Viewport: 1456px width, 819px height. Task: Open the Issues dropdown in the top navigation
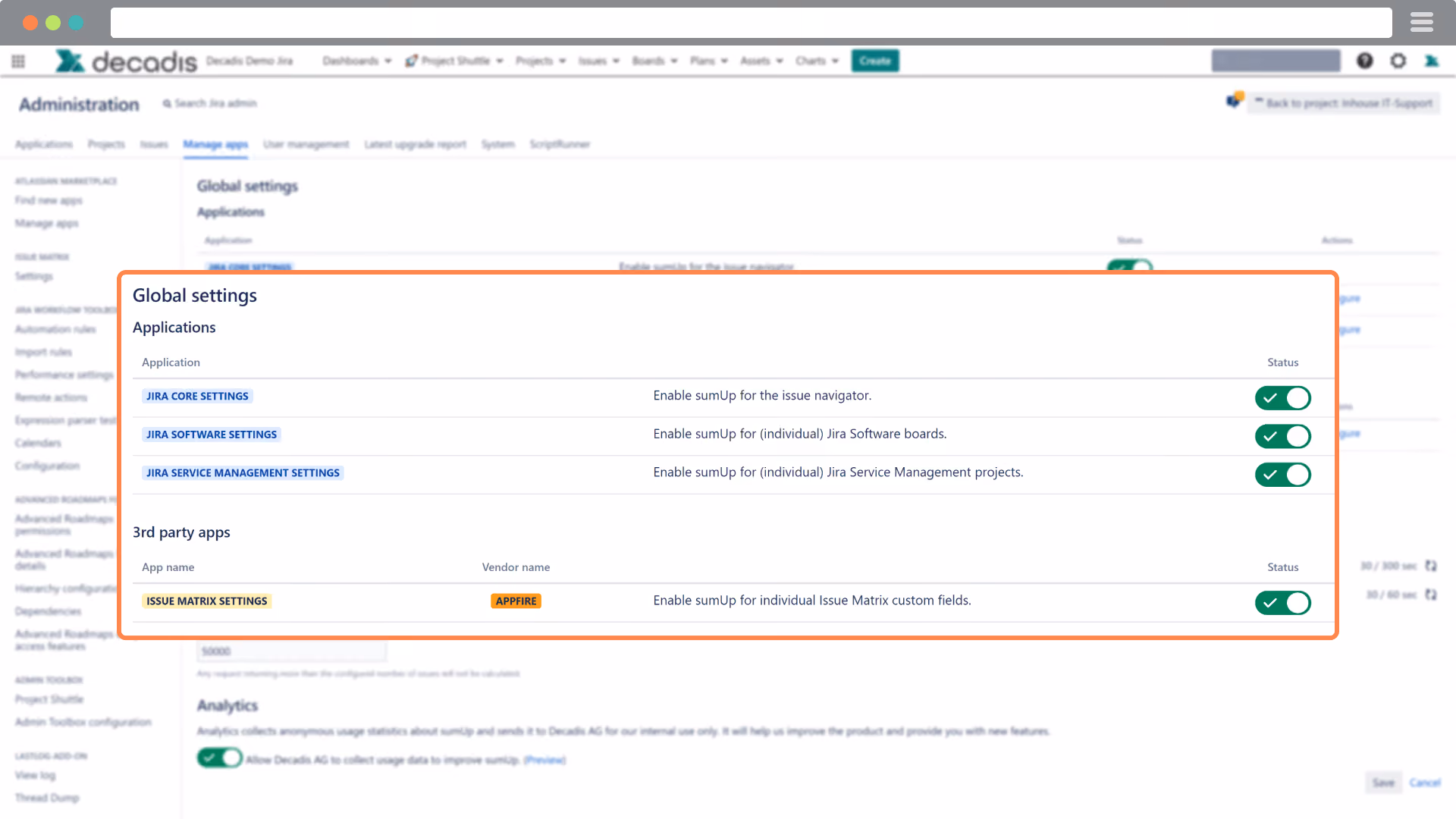(x=599, y=61)
